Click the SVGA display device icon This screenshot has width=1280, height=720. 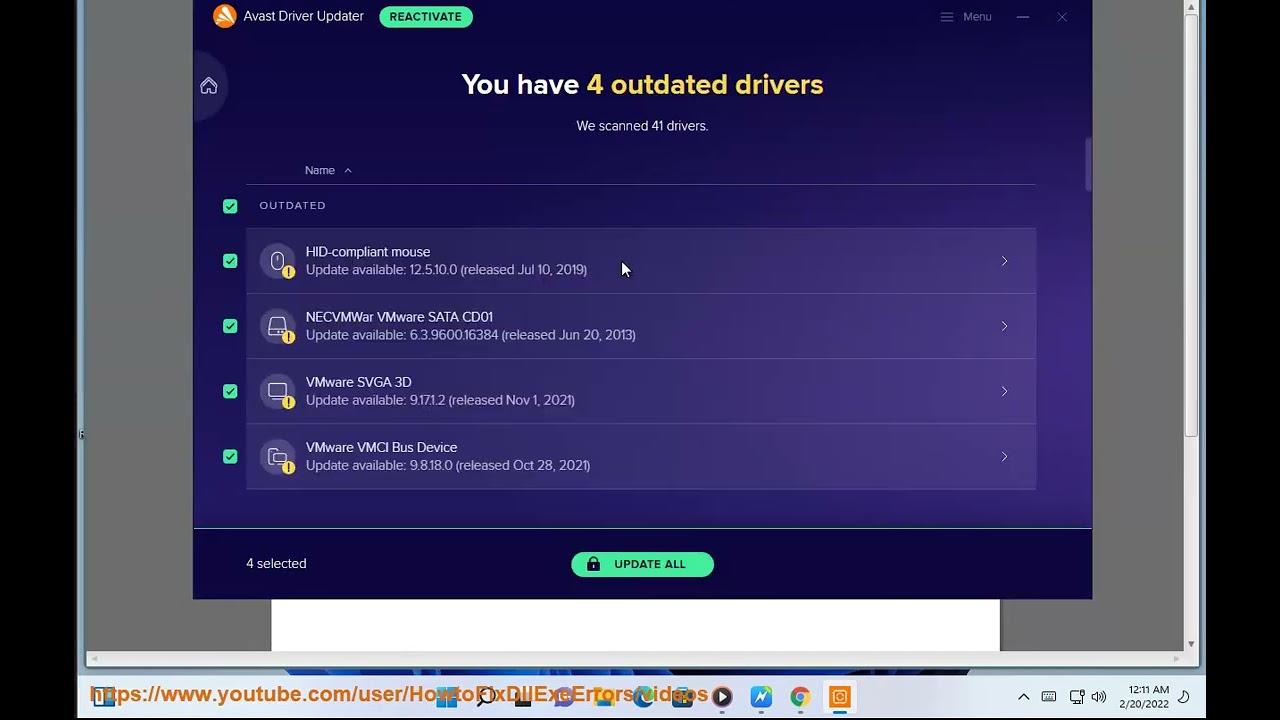coord(277,391)
